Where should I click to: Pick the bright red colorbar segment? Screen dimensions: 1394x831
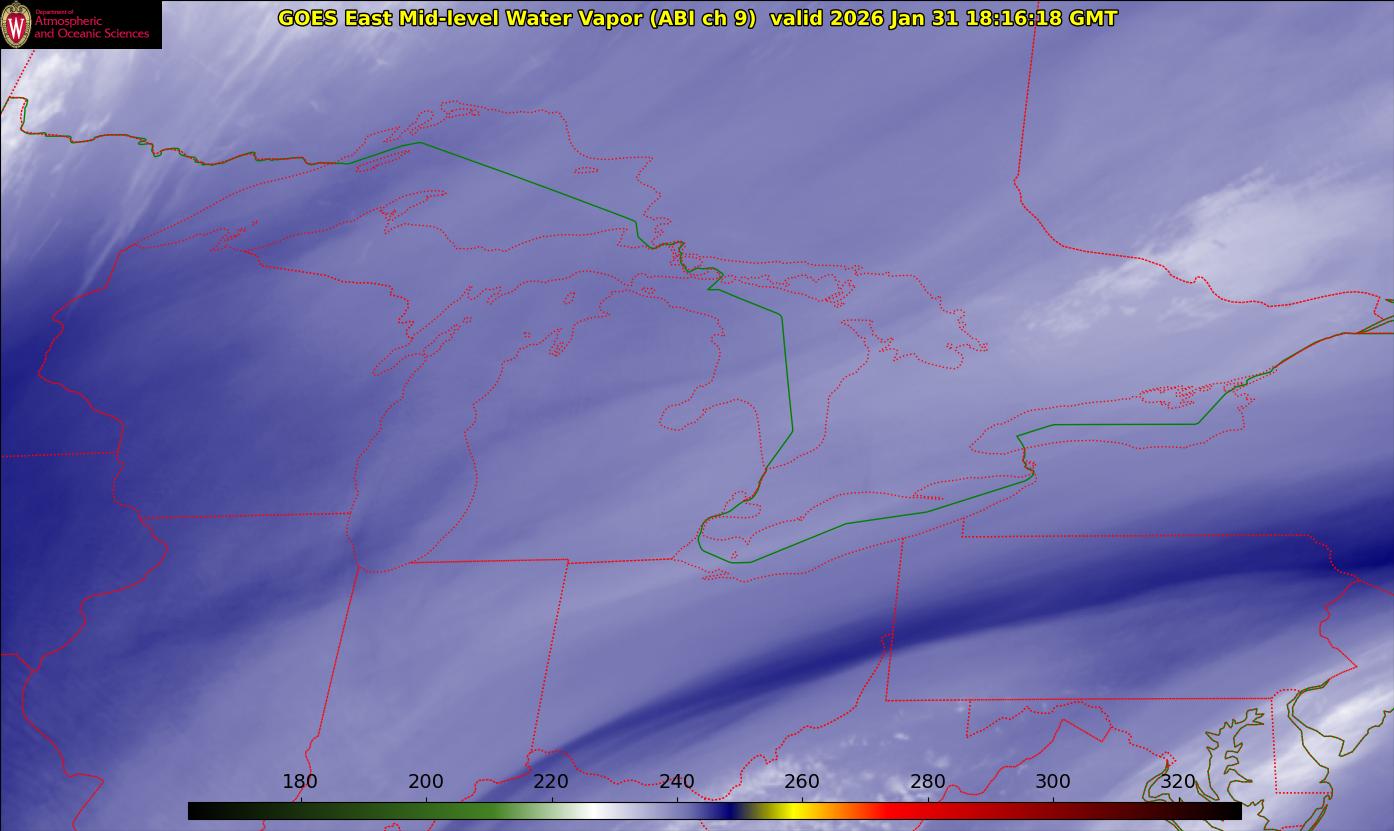coord(900,811)
